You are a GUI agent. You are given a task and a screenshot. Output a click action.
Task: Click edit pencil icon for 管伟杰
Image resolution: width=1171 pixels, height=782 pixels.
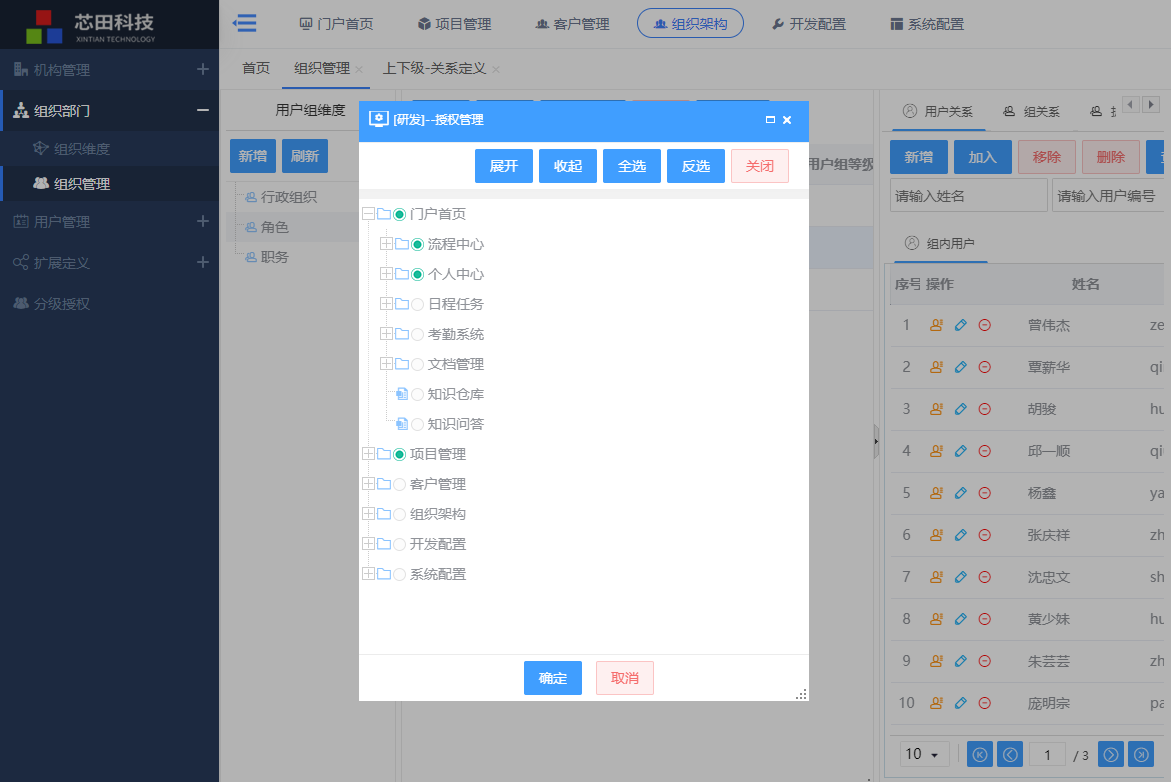(961, 325)
